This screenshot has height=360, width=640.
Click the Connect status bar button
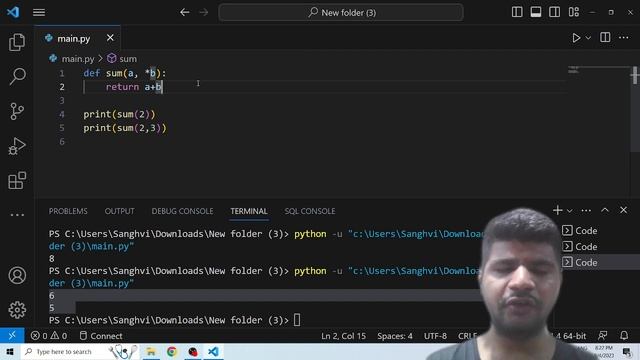(x=100, y=336)
